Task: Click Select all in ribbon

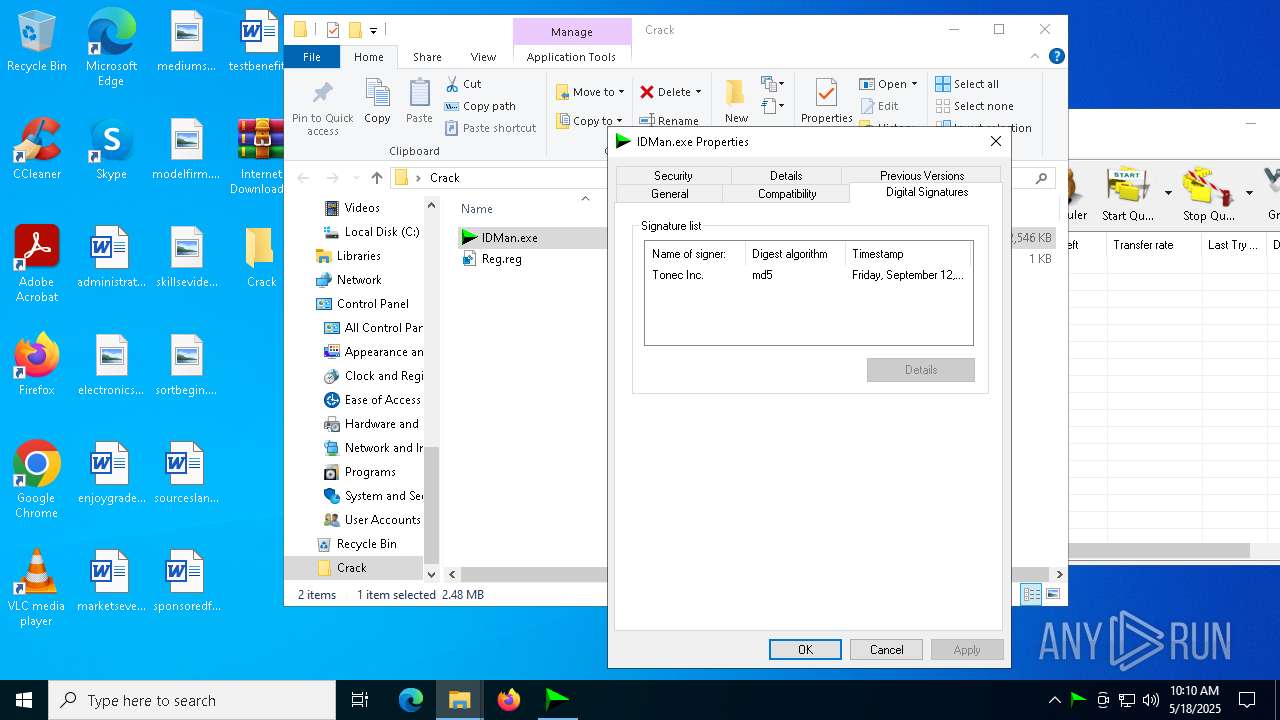Action: click(x=967, y=84)
